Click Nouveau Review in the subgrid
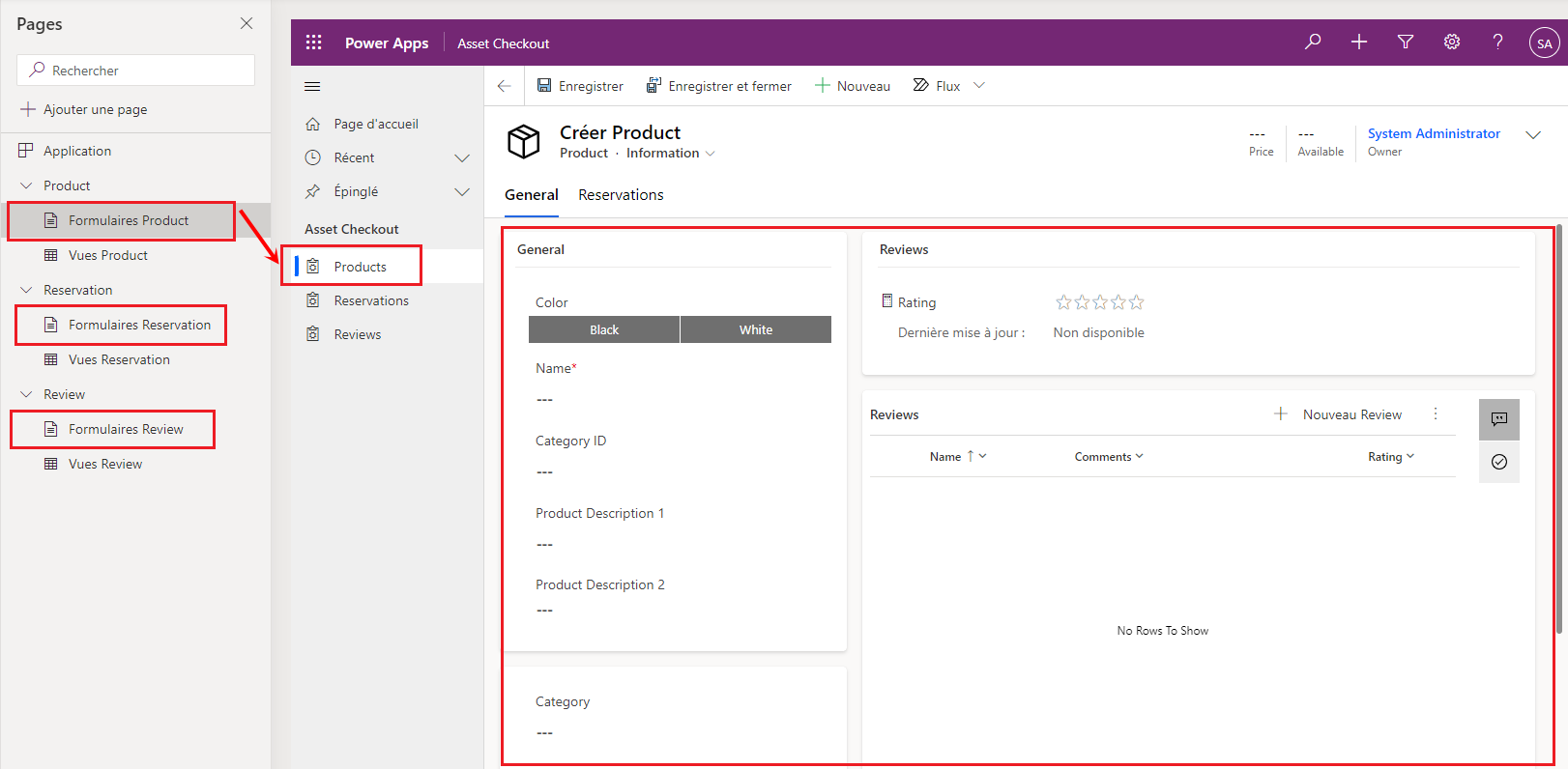1568x769 pixels. click(x=1338, y=414)
